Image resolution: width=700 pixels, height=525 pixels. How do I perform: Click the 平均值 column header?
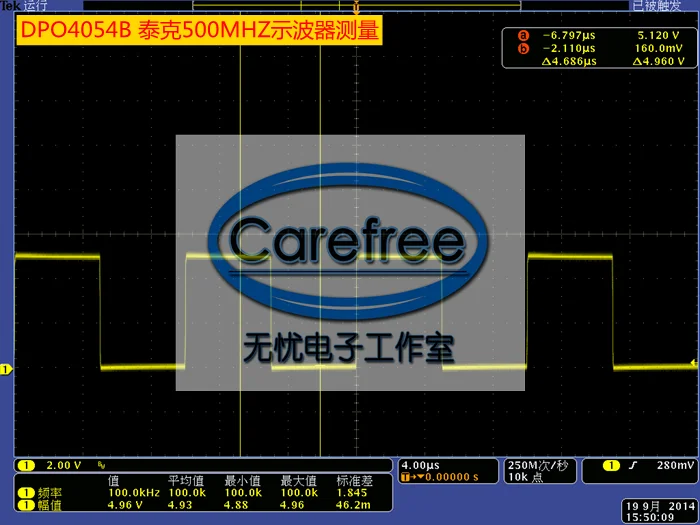(186, 481)
